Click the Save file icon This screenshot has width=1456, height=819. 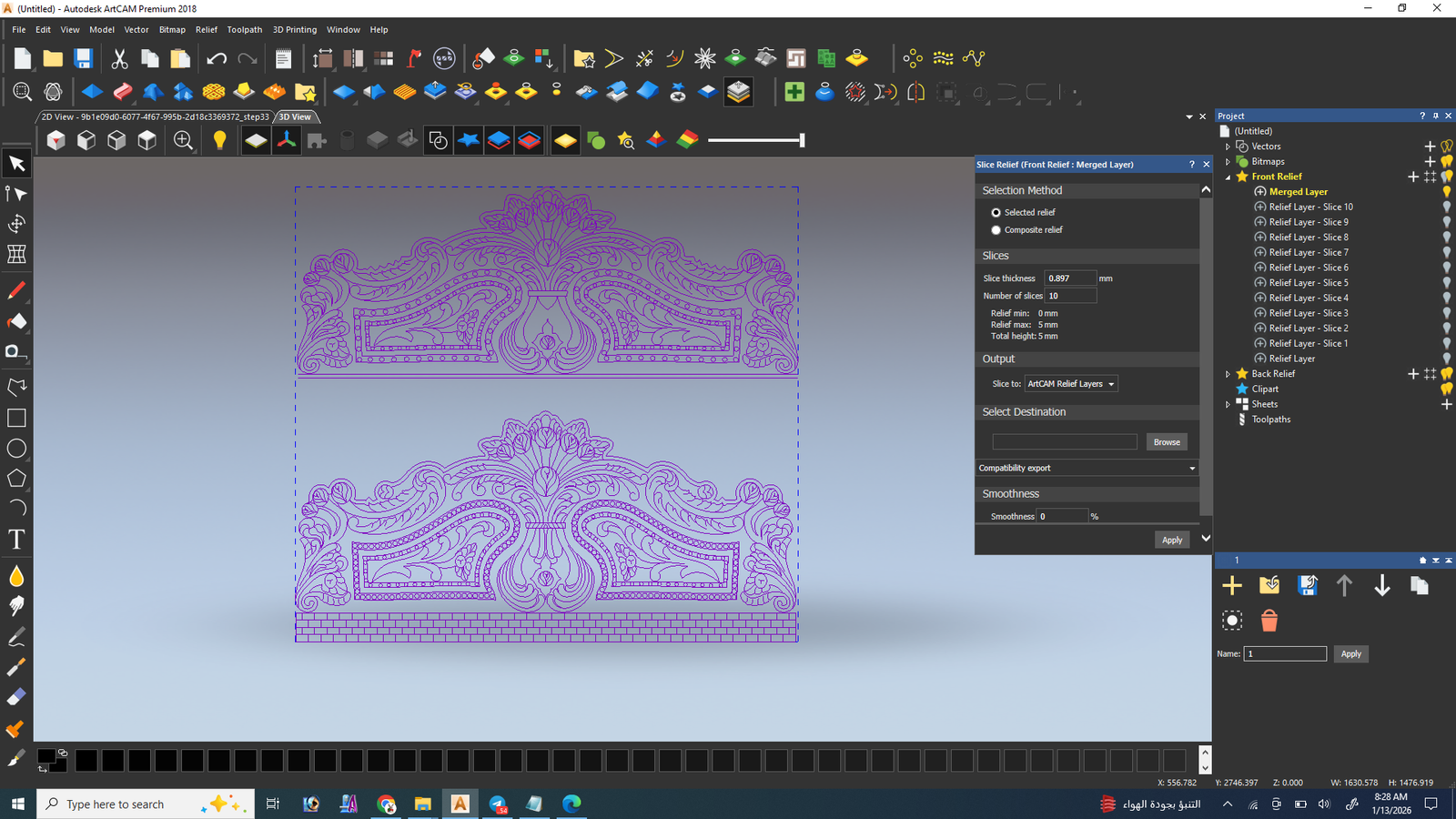tap(83, 59)
